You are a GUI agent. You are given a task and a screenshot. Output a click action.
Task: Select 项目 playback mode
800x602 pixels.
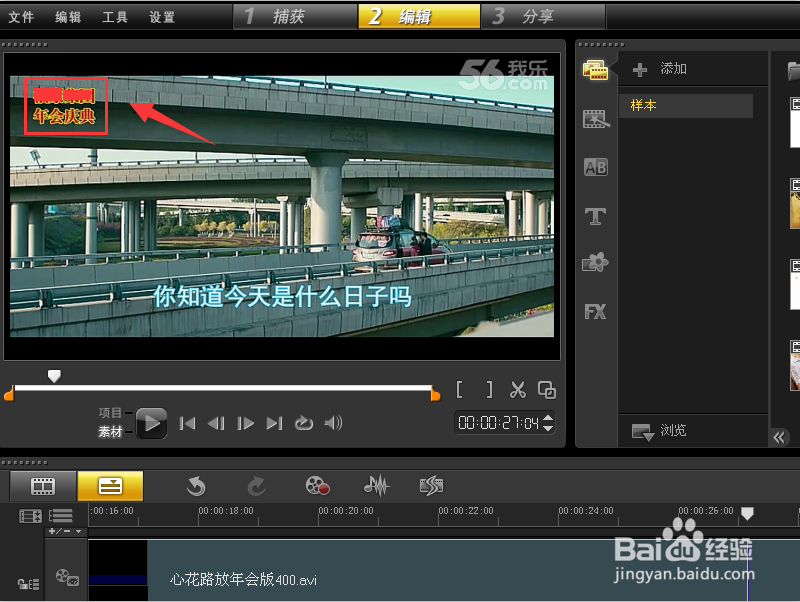point(110,413)
